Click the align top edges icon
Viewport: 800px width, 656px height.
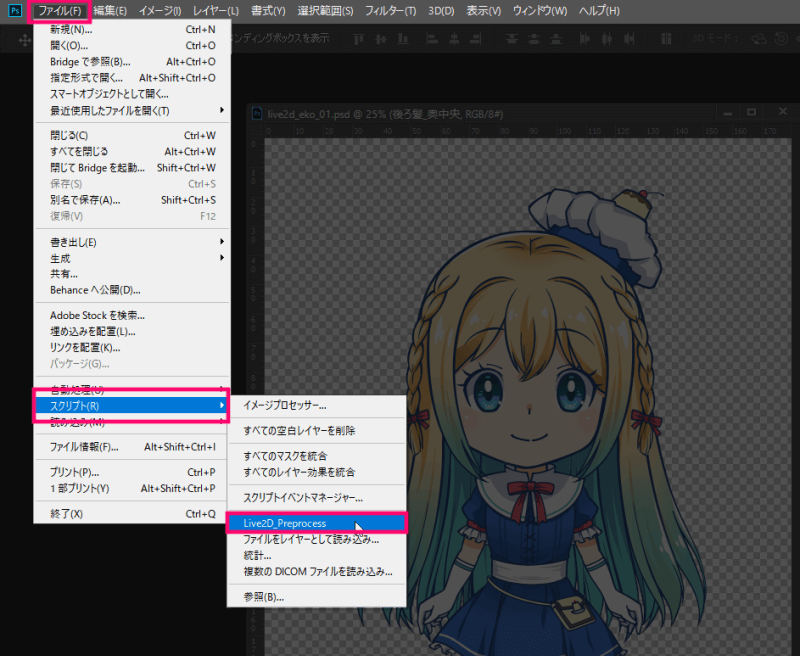359,39
